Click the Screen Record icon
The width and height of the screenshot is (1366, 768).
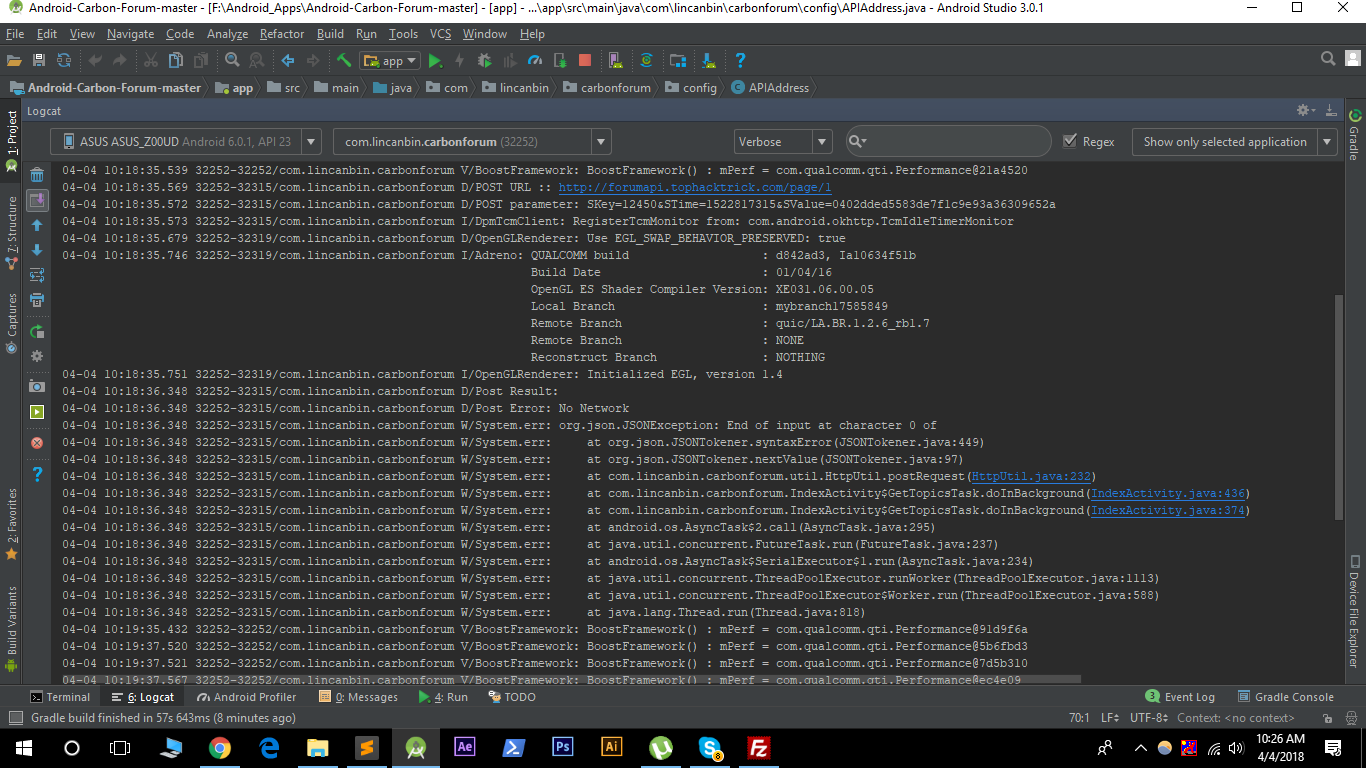point(37,412)
